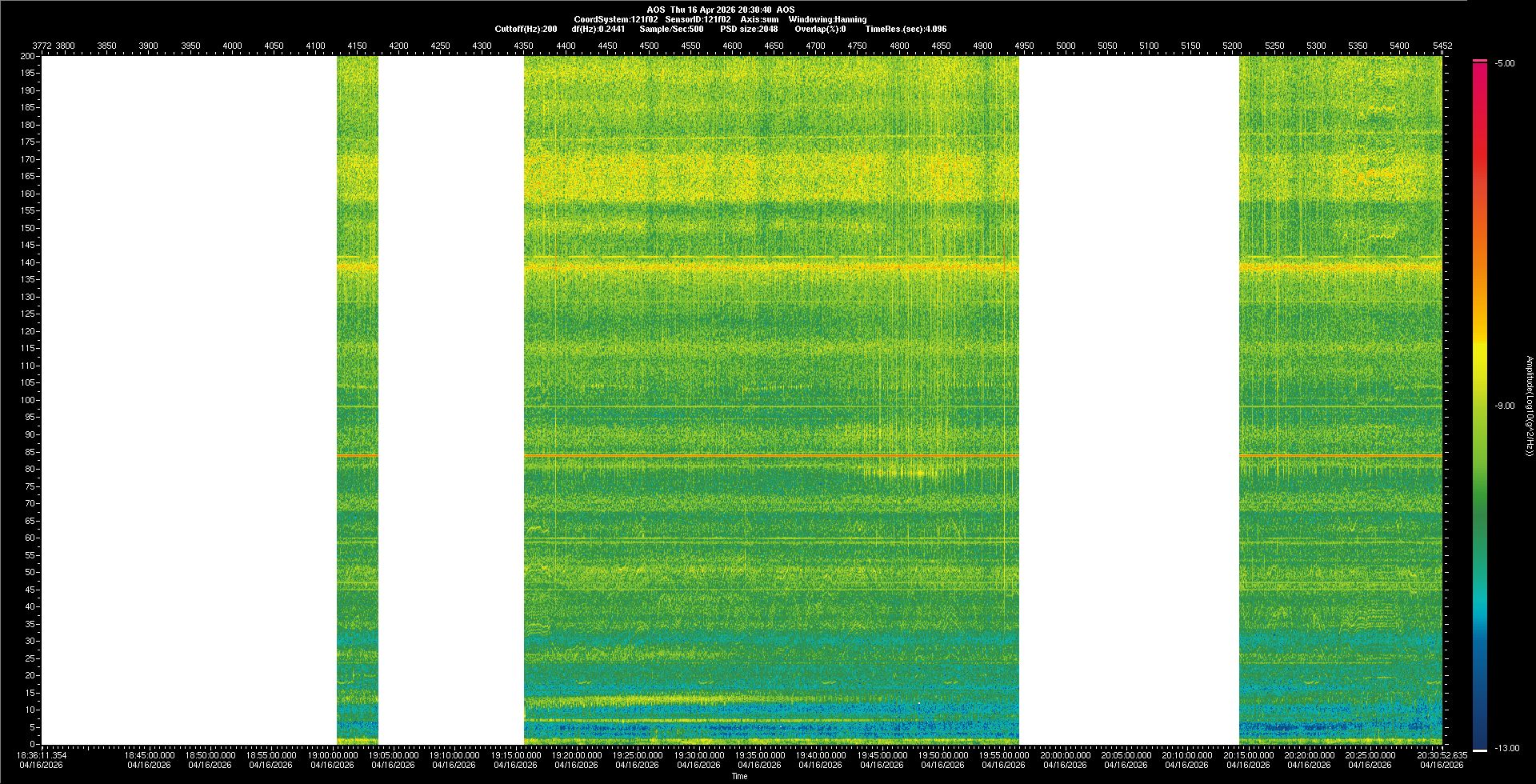
Task: Click the PSD size:2048 parameter text
Action: point(748,29)
